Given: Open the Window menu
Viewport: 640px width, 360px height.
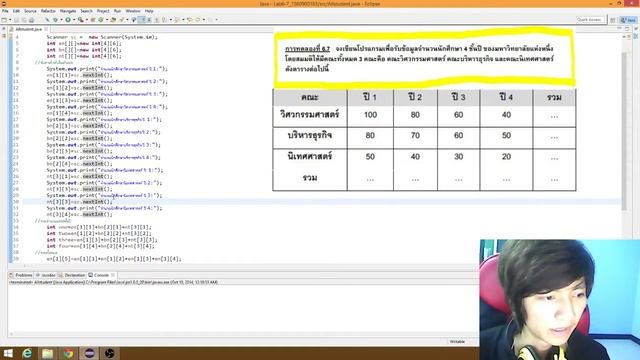Looking at the screenshot, I should point(133,11).
